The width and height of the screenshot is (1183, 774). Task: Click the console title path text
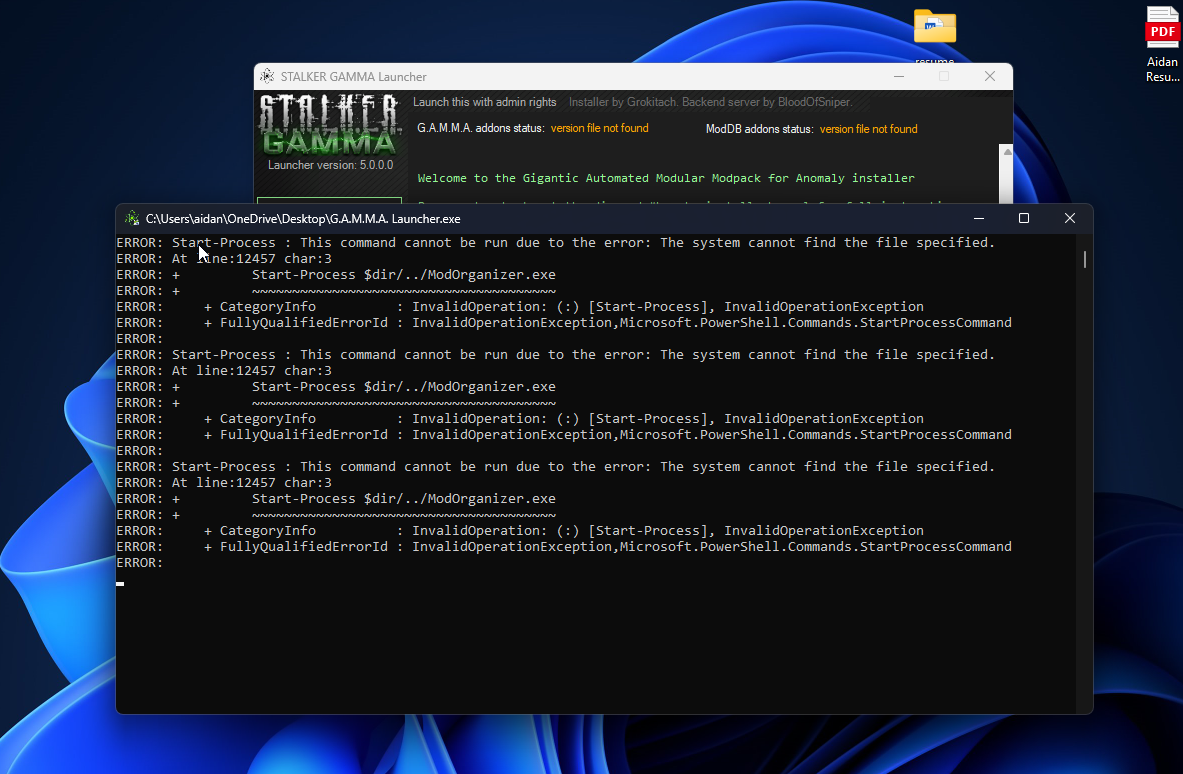[303, 219]
